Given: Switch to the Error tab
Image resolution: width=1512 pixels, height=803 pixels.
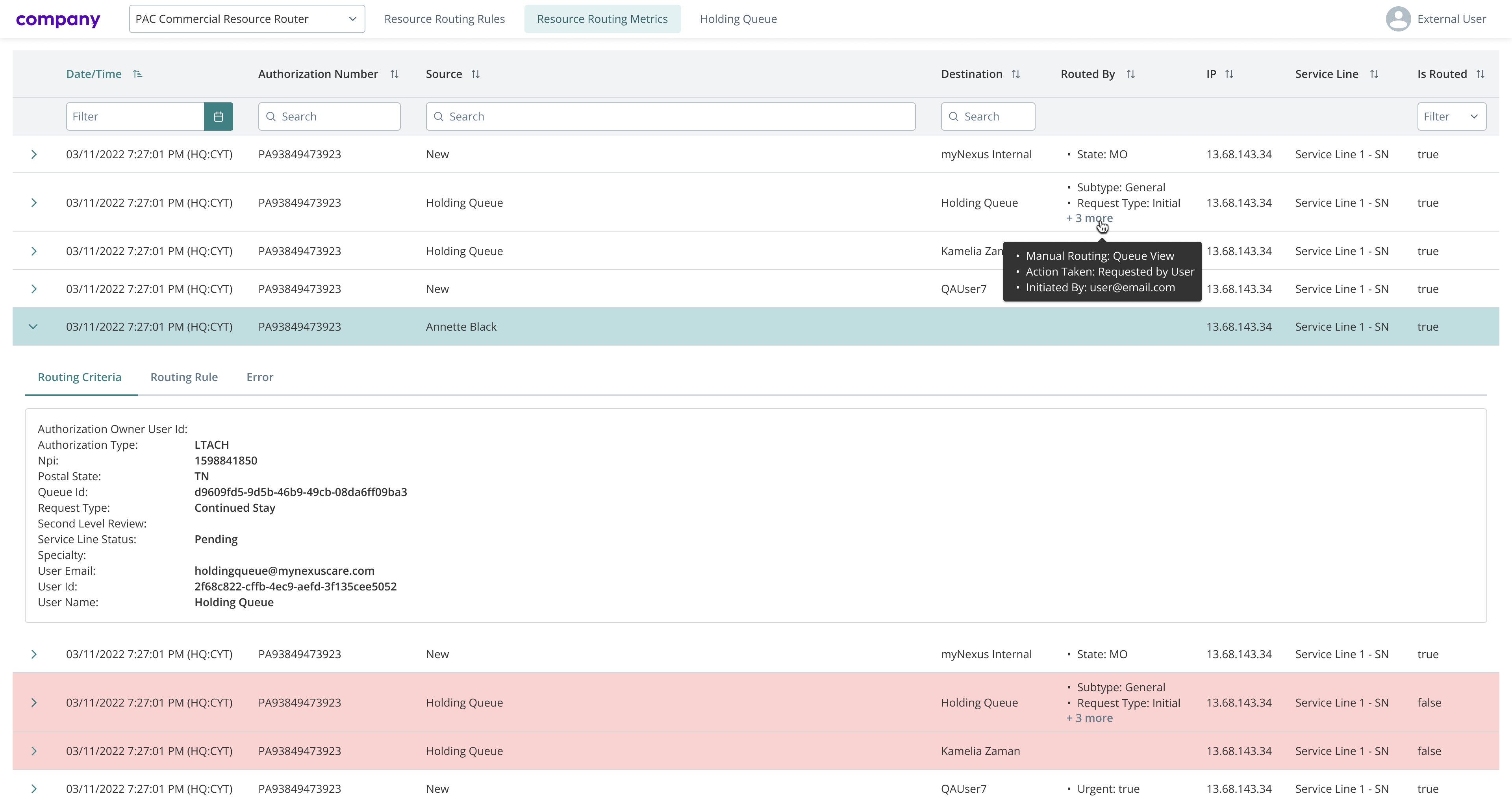Looking at the screenshot, I should pos(259,377).
